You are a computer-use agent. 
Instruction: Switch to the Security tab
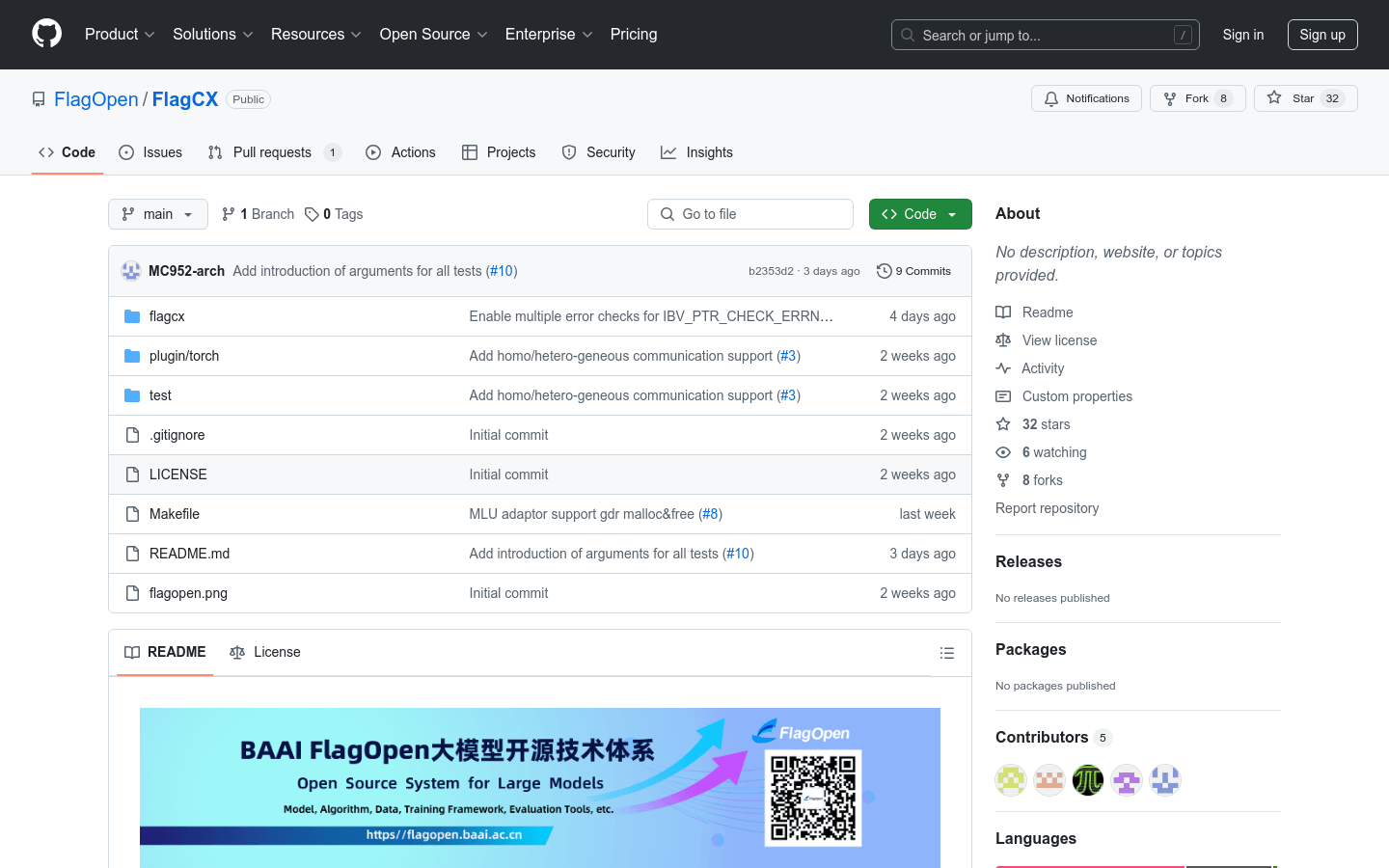(x=598, y=152)
